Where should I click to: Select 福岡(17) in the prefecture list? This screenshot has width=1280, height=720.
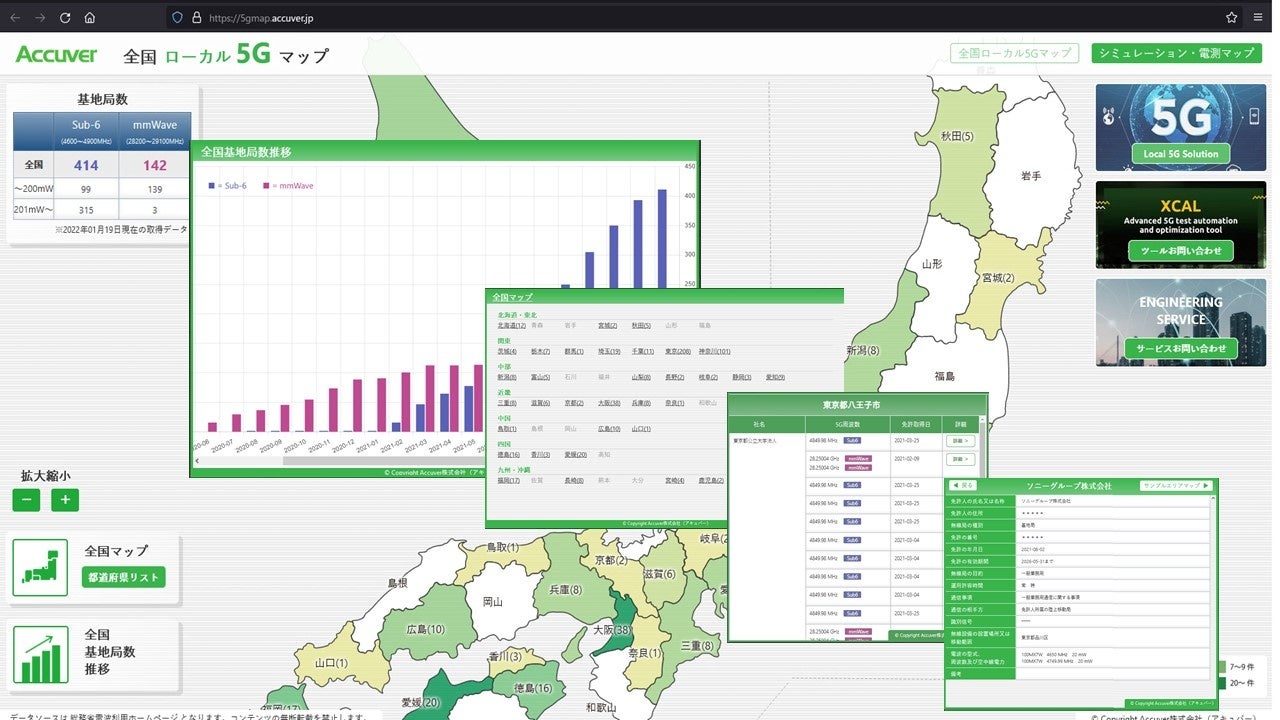coord(509,481)
